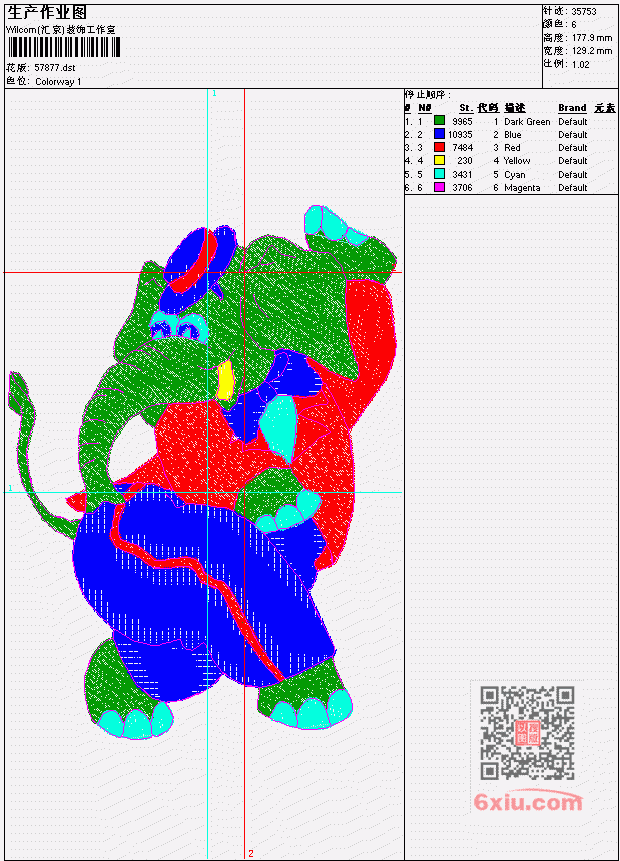Click the Blue description text

513,135
